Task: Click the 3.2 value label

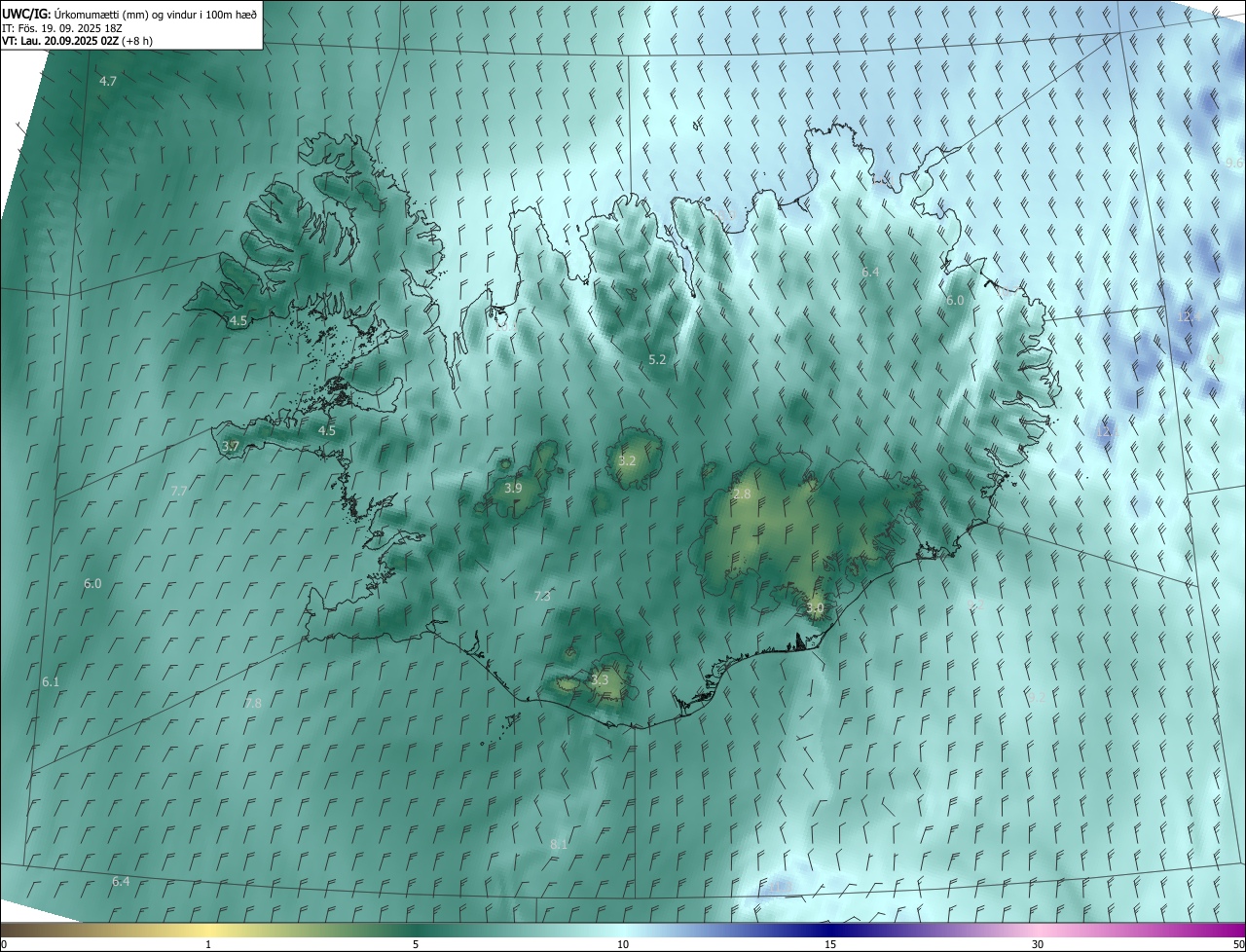Action: pos(627,461)
